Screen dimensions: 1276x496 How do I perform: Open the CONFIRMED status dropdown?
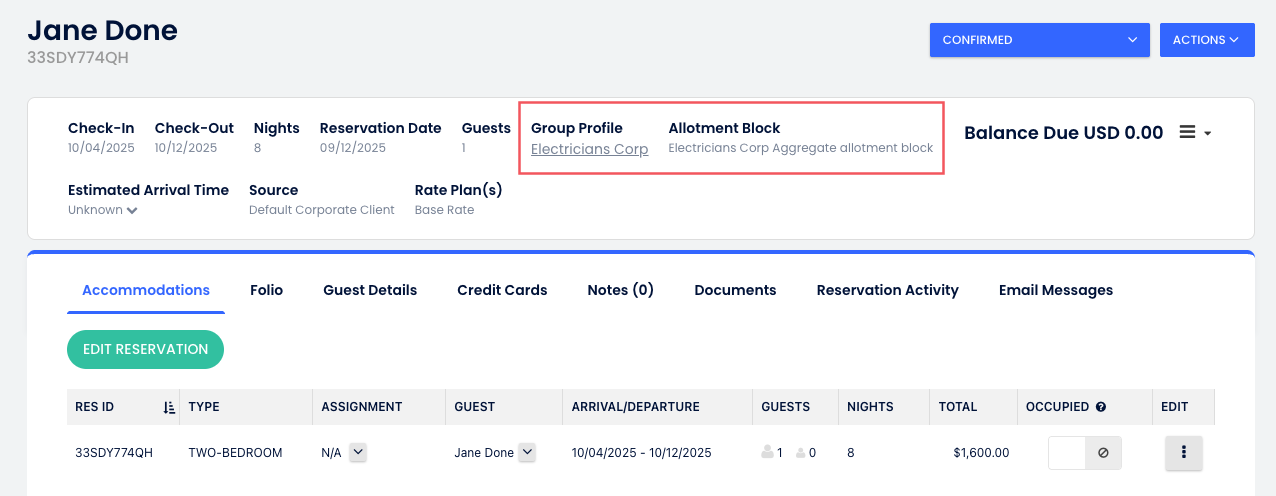tap(1039, 40)
